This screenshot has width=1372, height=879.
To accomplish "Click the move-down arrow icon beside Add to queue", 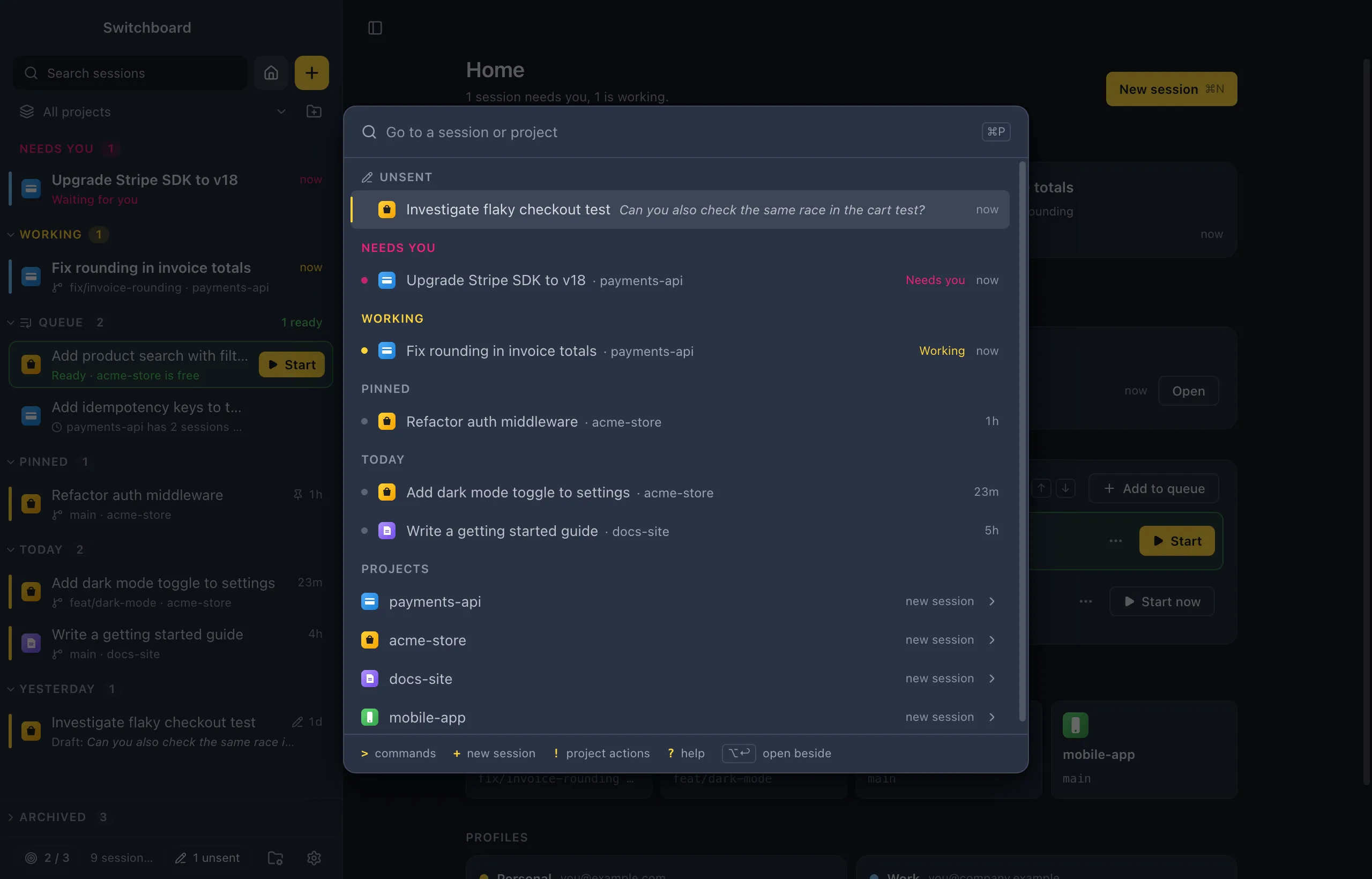I will (1065, 489).
